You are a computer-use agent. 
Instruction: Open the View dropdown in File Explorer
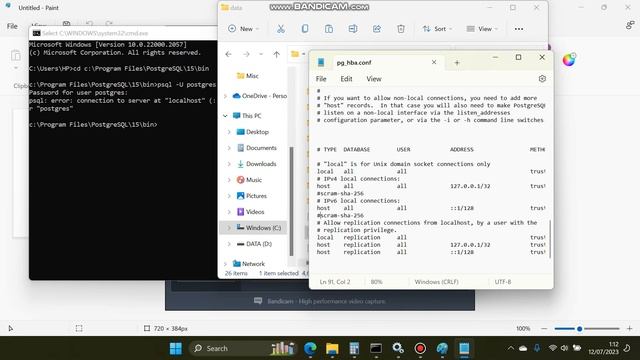click(482, 29)
